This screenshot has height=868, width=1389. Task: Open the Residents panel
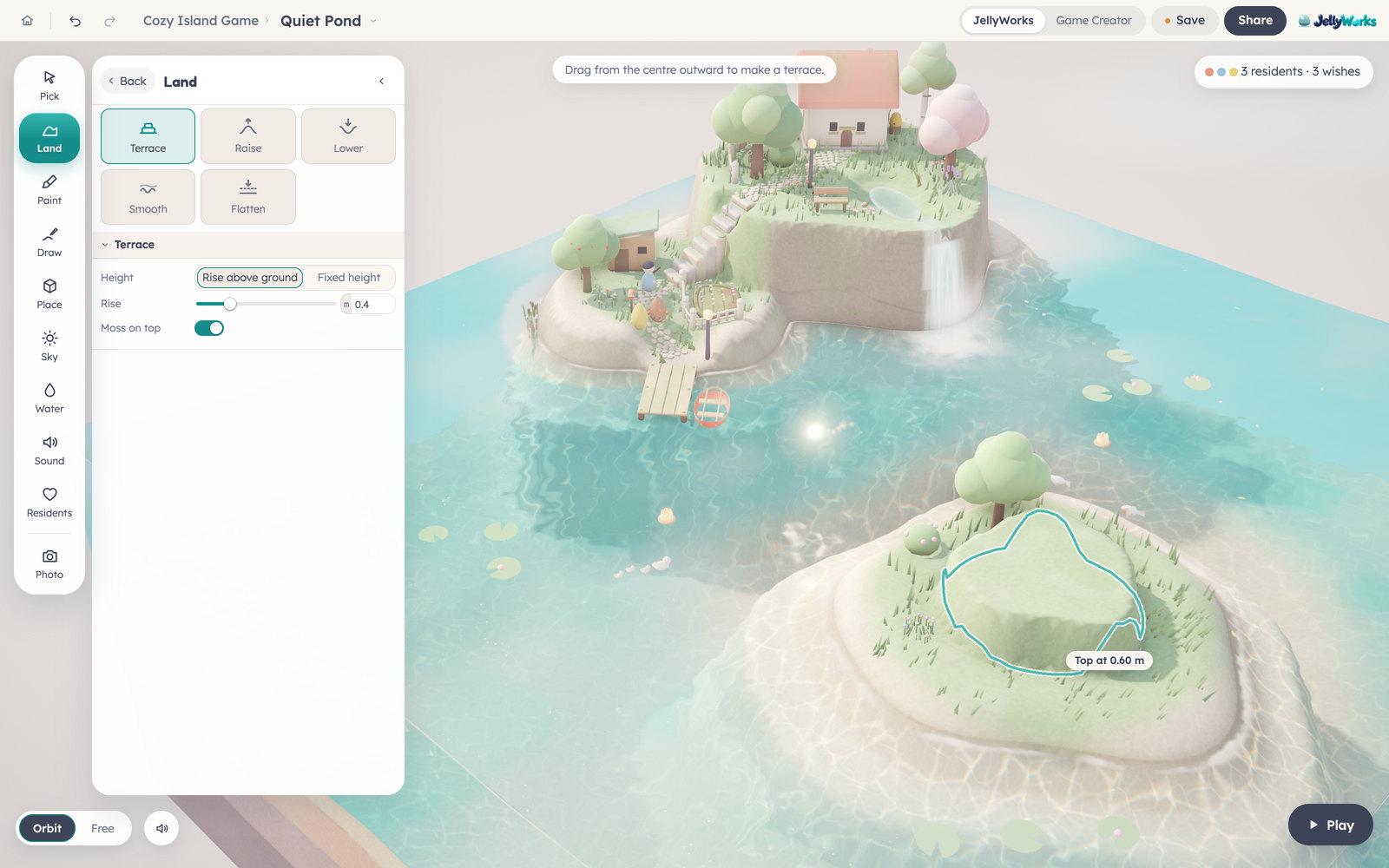[x=49, y=503]
